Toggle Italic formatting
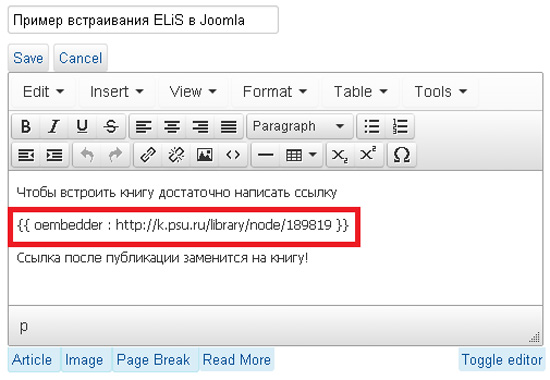Screen dimensions: 550x380 pyautogui.click(x=54, y=126)
